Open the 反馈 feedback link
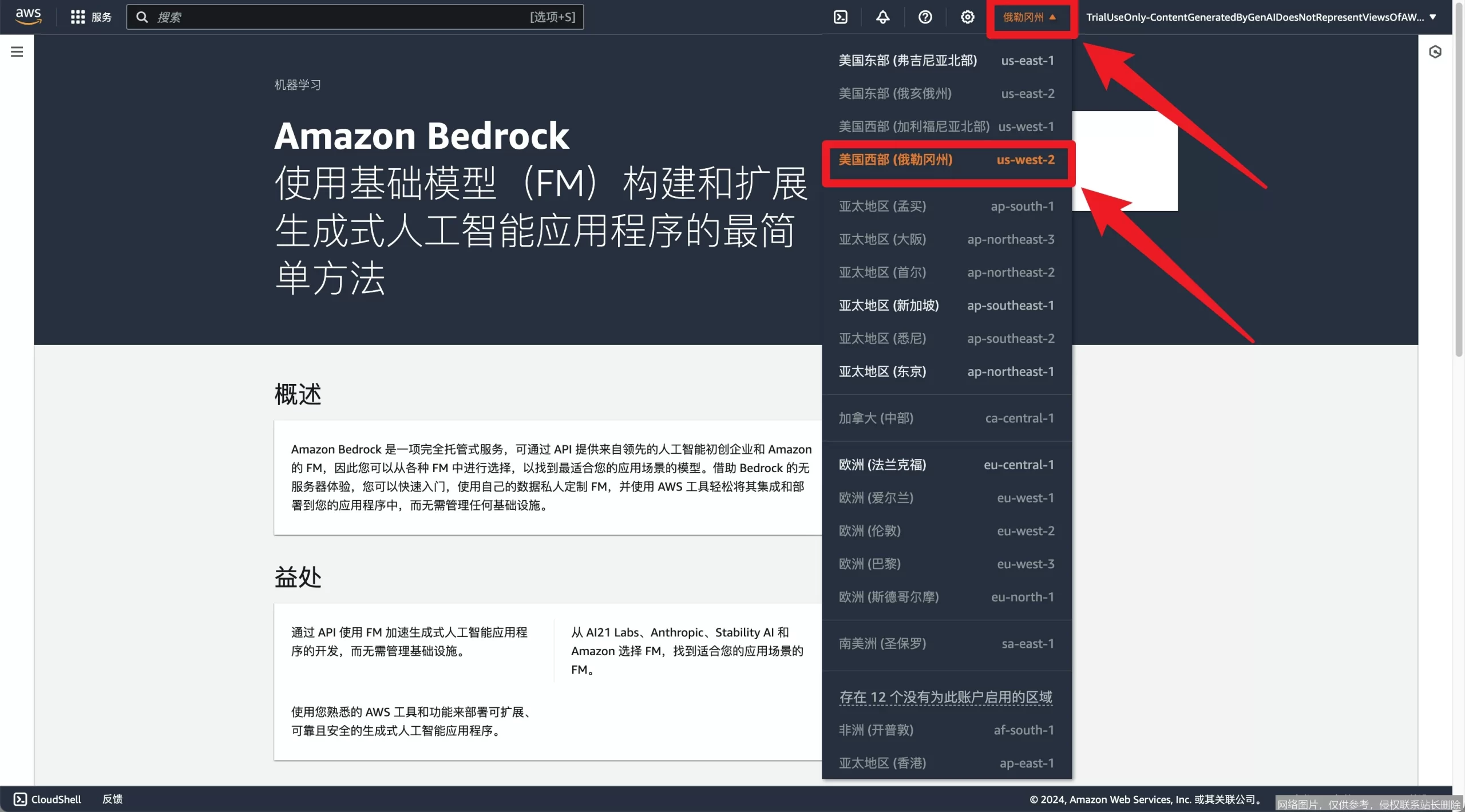1465x812 pixels. [113, 799]
